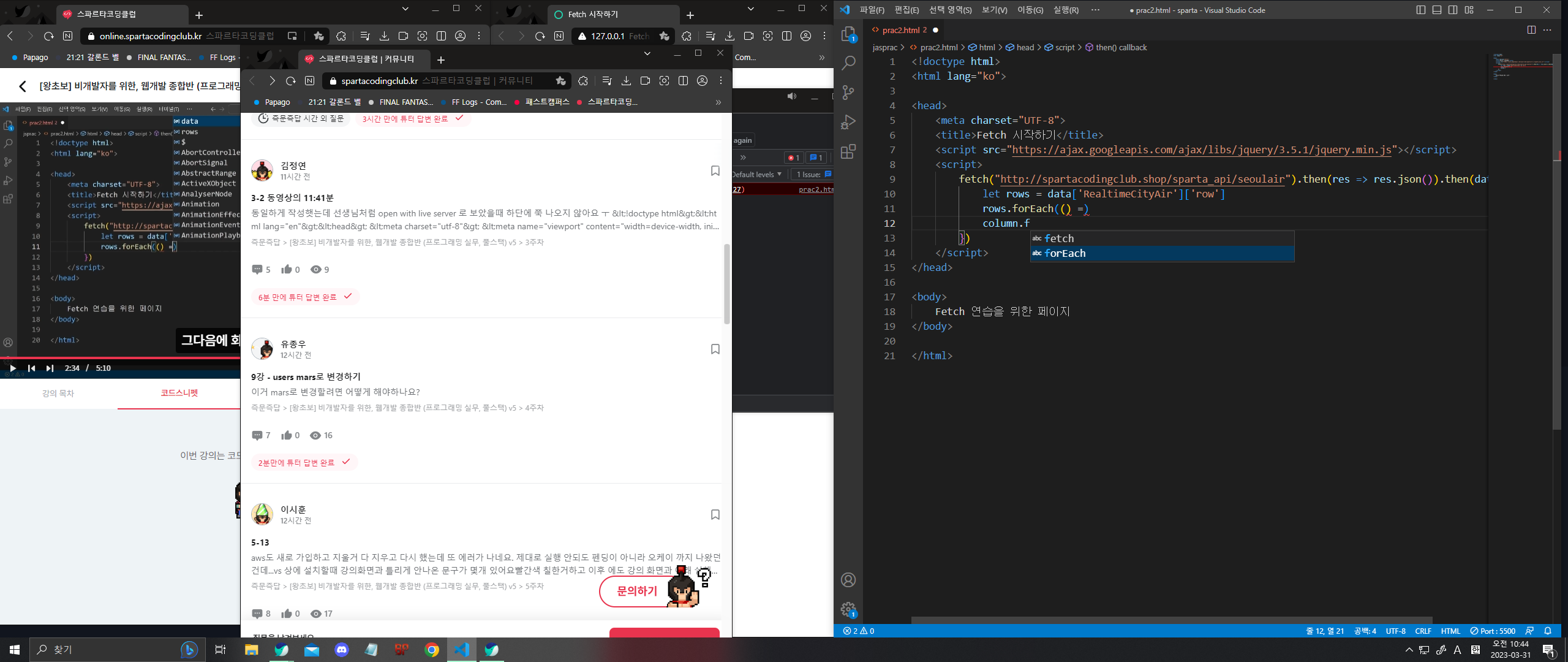Open downloads in the community browser toolbar
The image size is (1568, 662).
click(626, 81)
